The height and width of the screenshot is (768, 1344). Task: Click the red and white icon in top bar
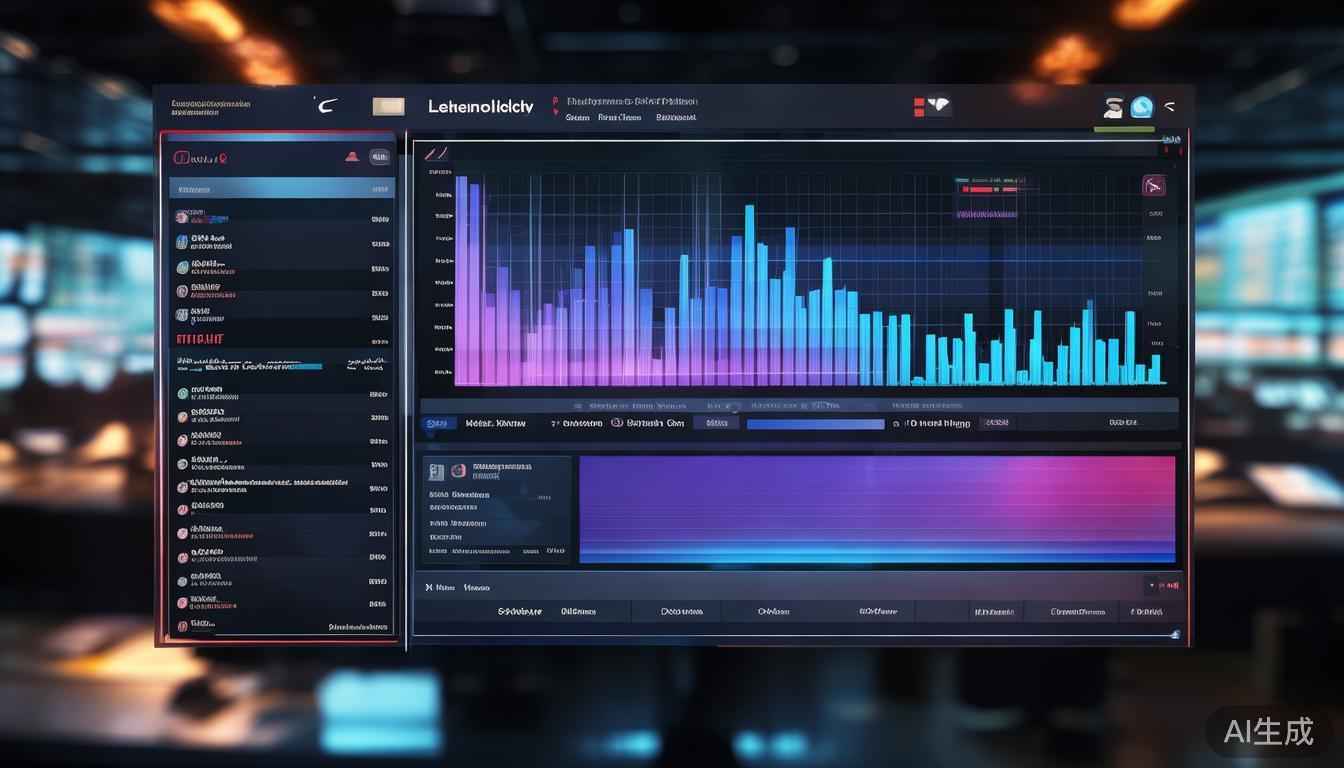click(932, 106)
